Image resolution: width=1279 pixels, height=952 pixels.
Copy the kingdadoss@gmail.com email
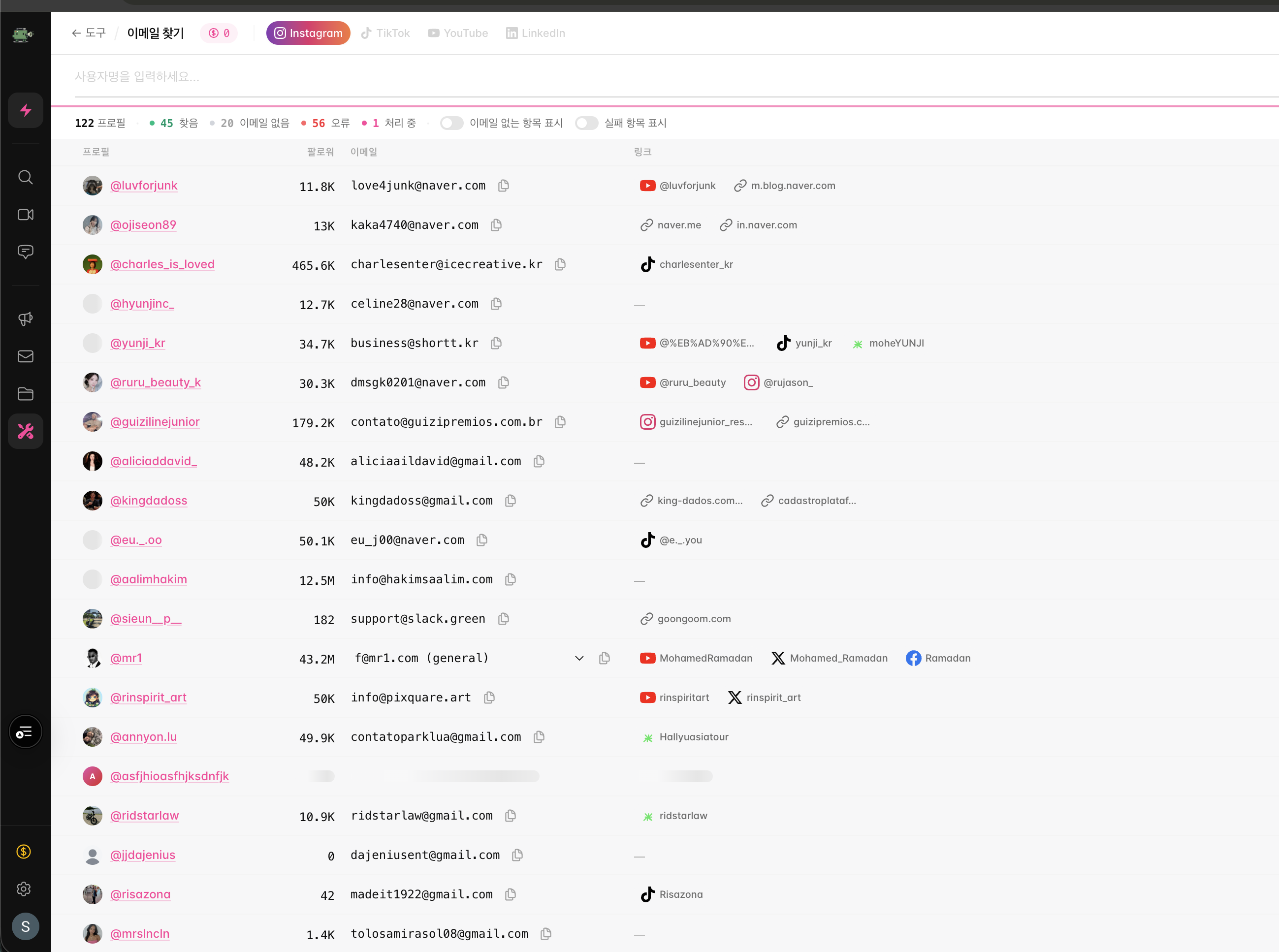point(511,501)
